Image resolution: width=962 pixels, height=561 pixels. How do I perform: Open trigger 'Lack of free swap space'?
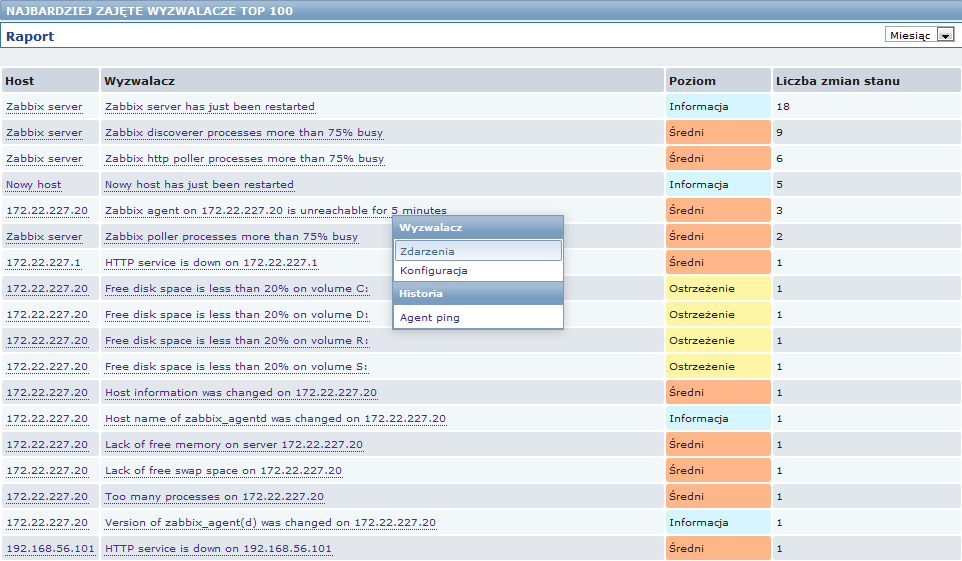pos(223,471)
